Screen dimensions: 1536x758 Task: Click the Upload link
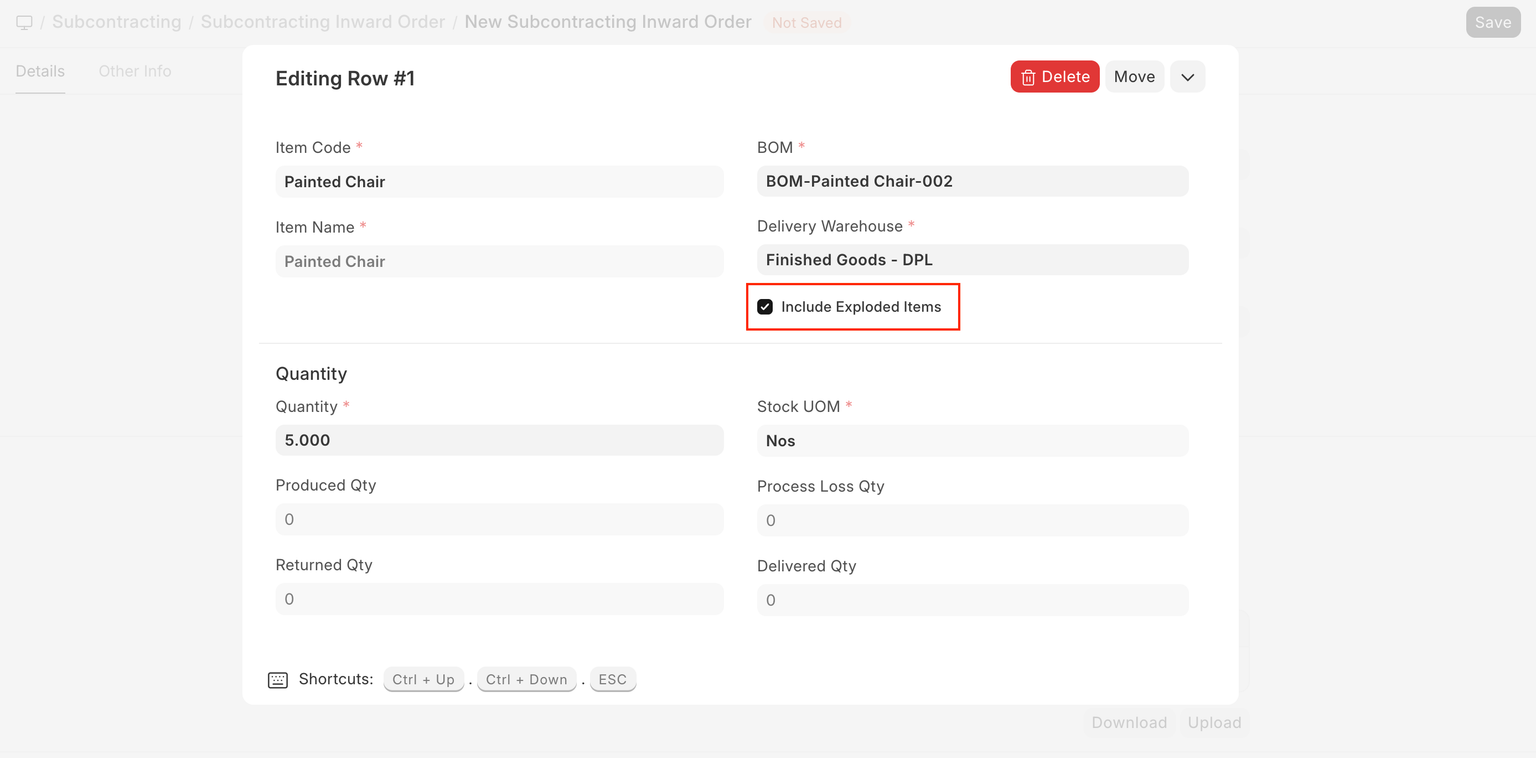[x=1214, y=723]
